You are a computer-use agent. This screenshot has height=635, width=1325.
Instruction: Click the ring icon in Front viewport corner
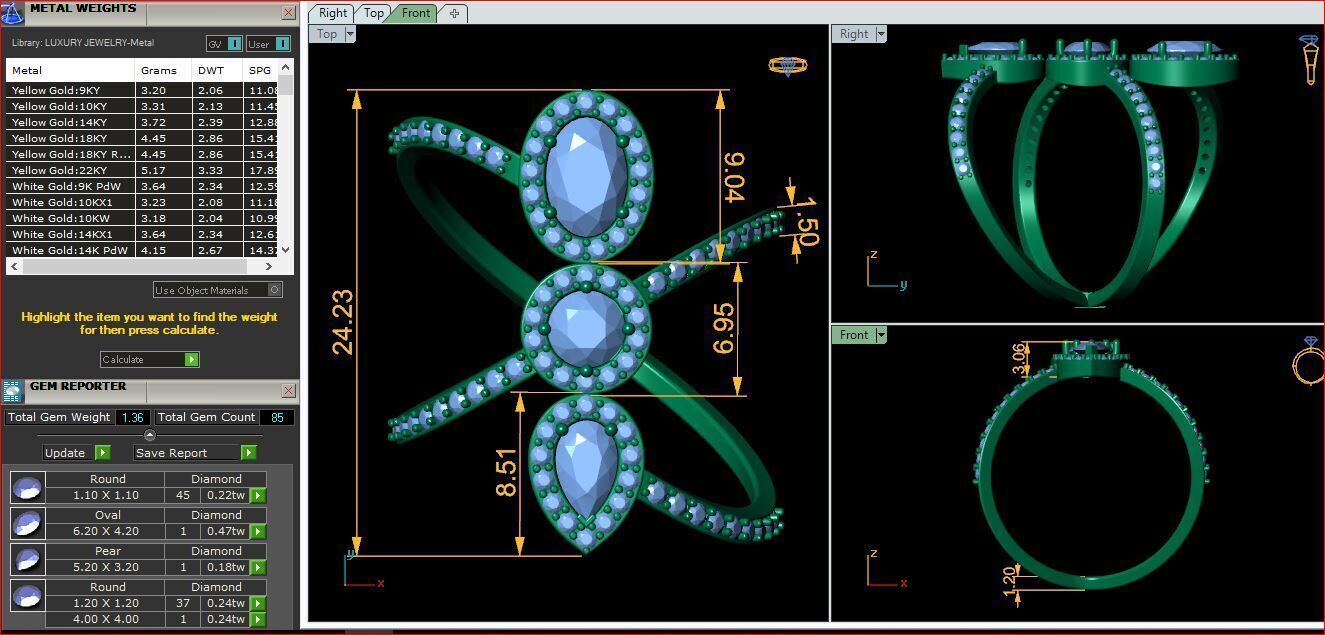[x=1309, y=360]
